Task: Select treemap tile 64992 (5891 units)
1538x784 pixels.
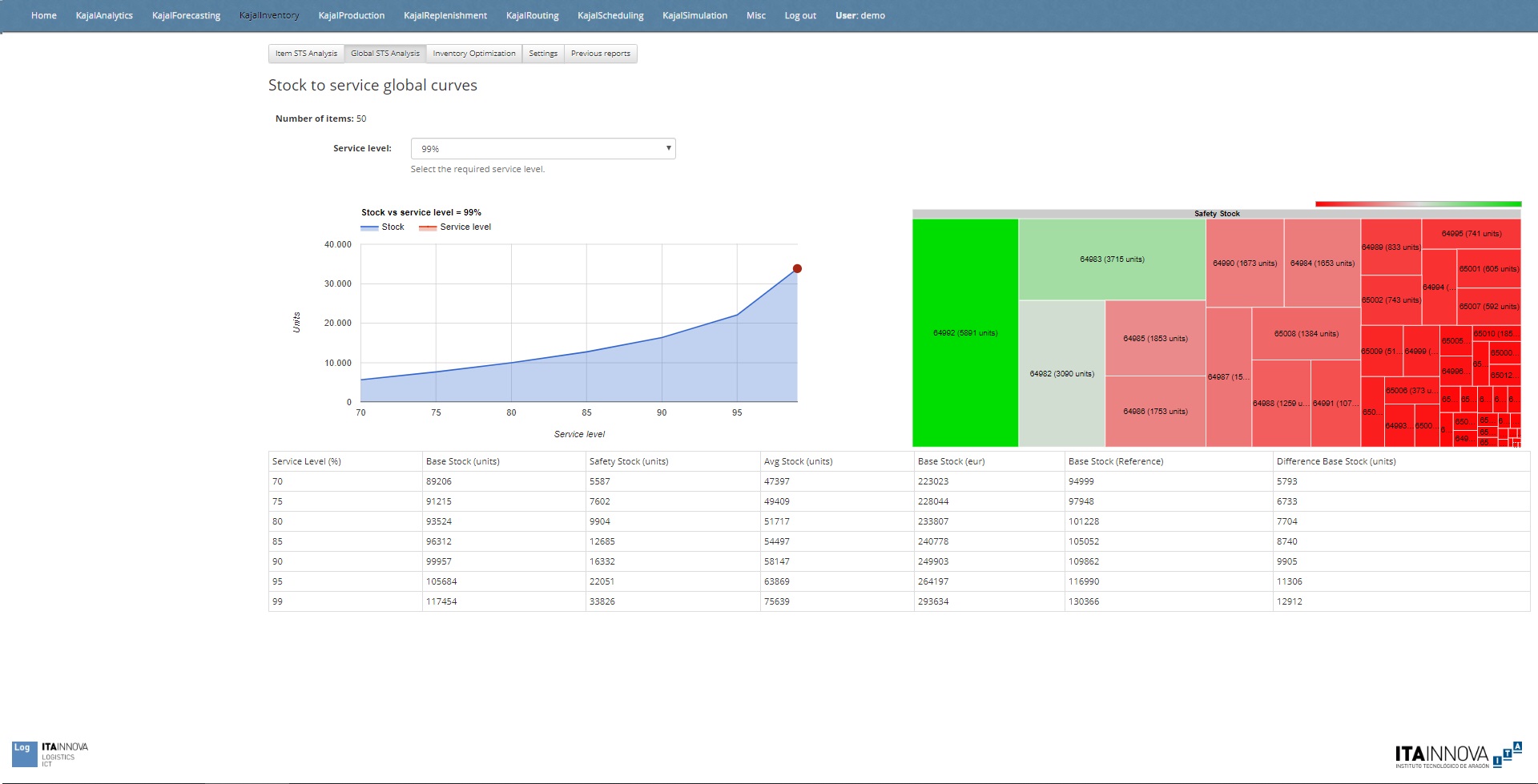Action: pyautogui.click(x=965, y=333)
